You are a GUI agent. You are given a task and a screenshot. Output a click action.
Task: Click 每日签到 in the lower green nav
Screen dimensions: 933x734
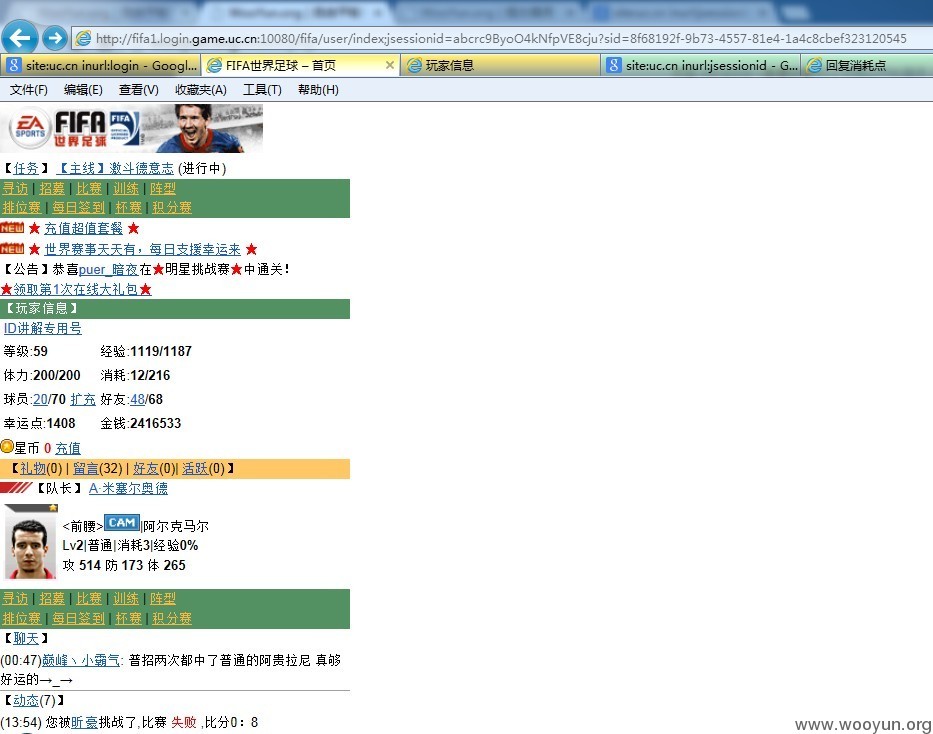pyautogui.click(x=79, y=619)
